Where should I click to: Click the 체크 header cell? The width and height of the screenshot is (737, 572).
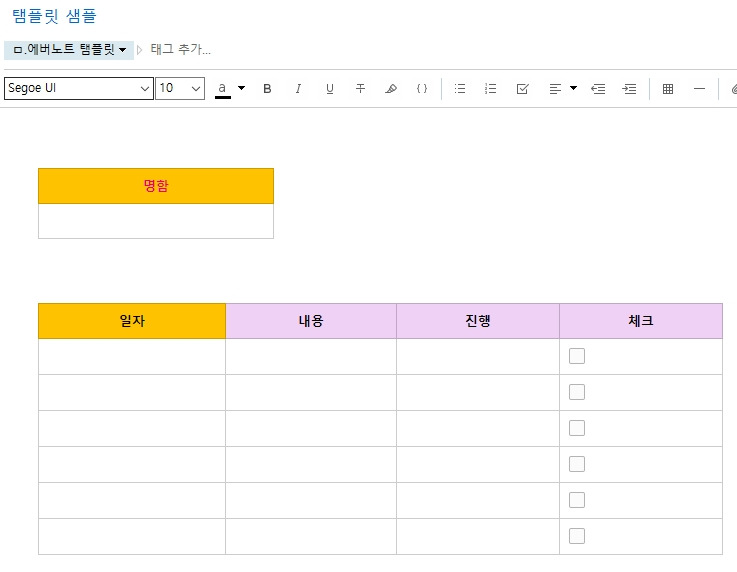pyautogui.click(x=641, y=321)
